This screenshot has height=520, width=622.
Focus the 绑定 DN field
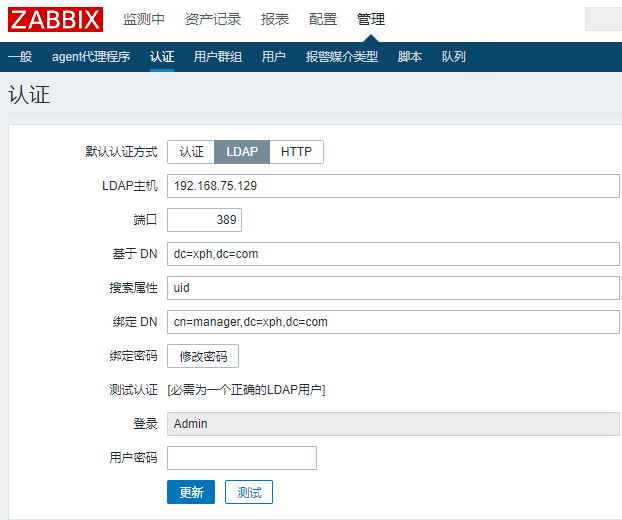[393, 322]
